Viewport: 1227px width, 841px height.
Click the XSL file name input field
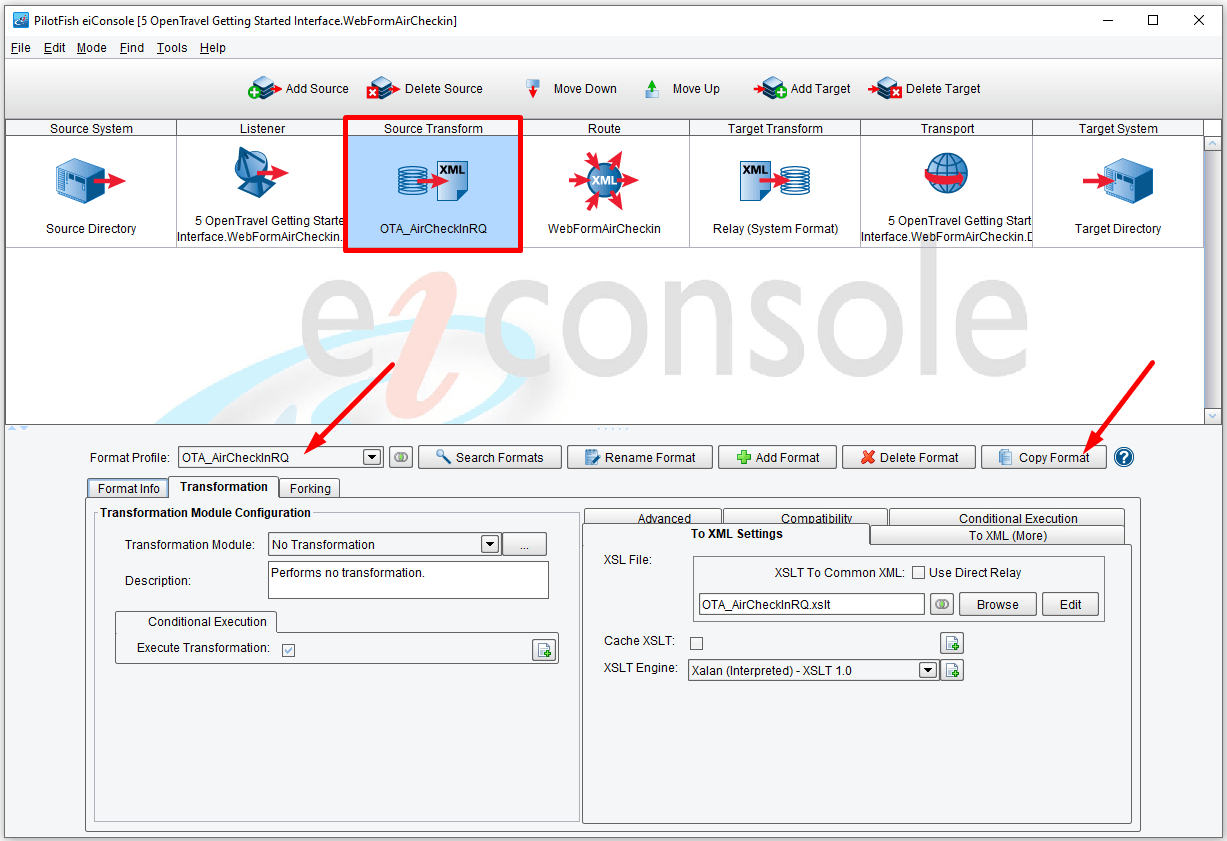[812, 604]
